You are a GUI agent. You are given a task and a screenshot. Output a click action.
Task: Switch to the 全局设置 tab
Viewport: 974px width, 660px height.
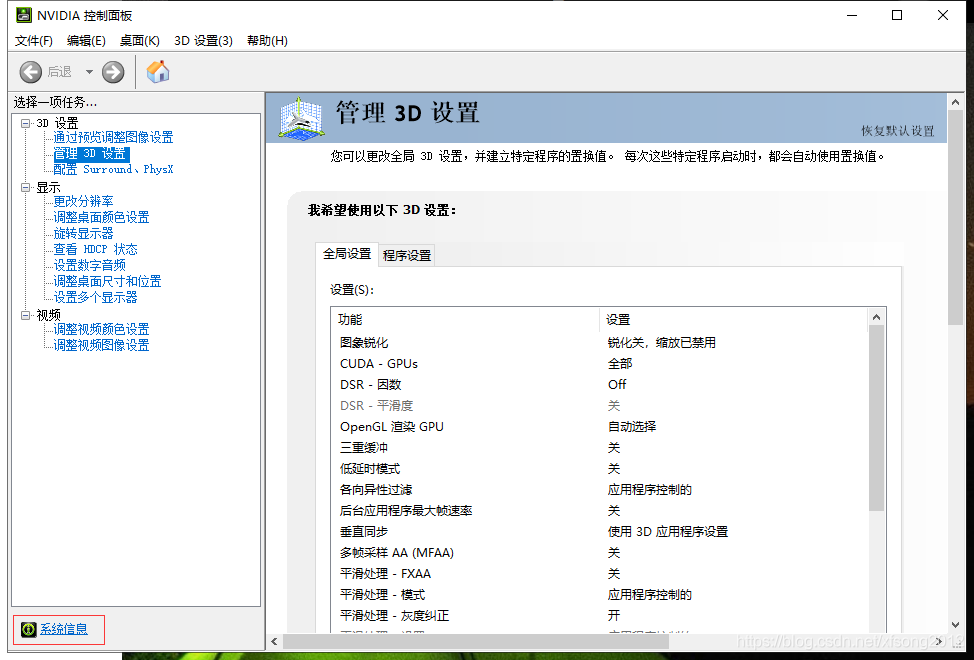click(x=347, y=254)
